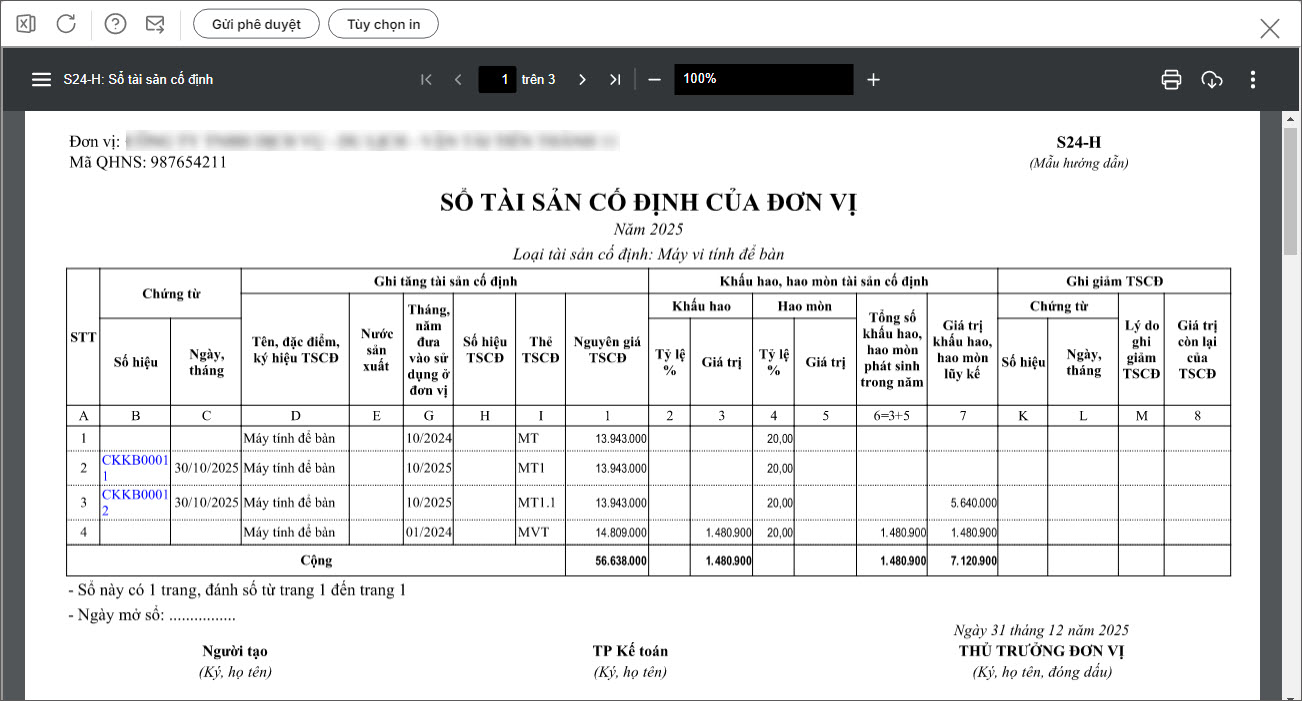Click the Gửi phê duyệt button
1302x701 pixels.
coord(256,24)
